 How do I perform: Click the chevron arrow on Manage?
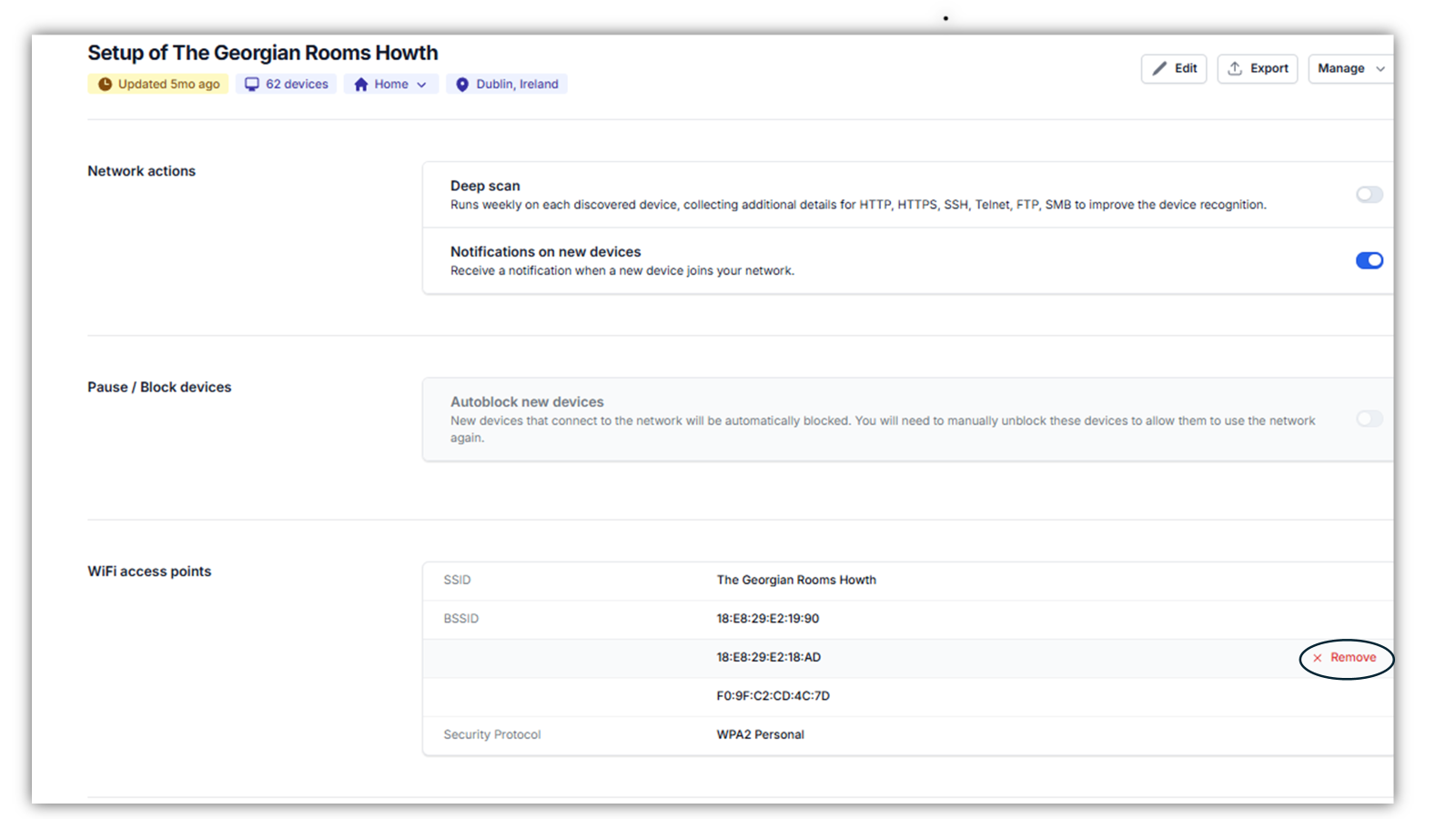point(1380,69)
